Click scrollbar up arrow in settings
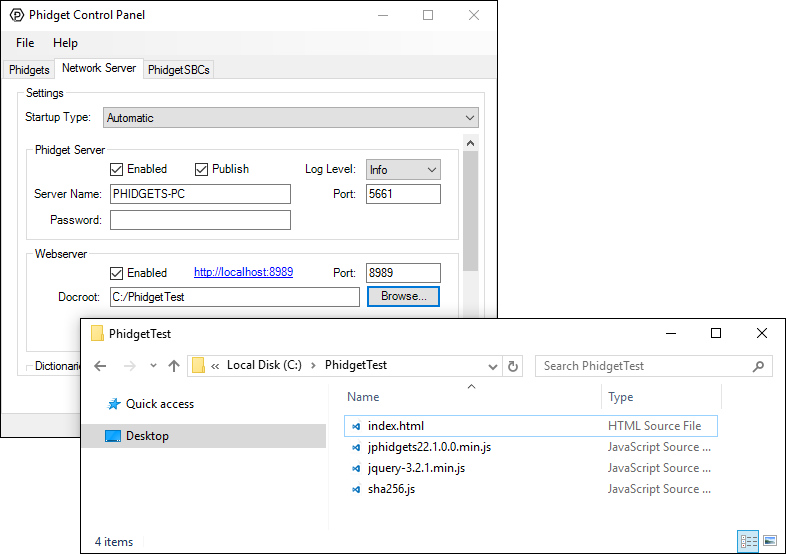 pos(471,143)
